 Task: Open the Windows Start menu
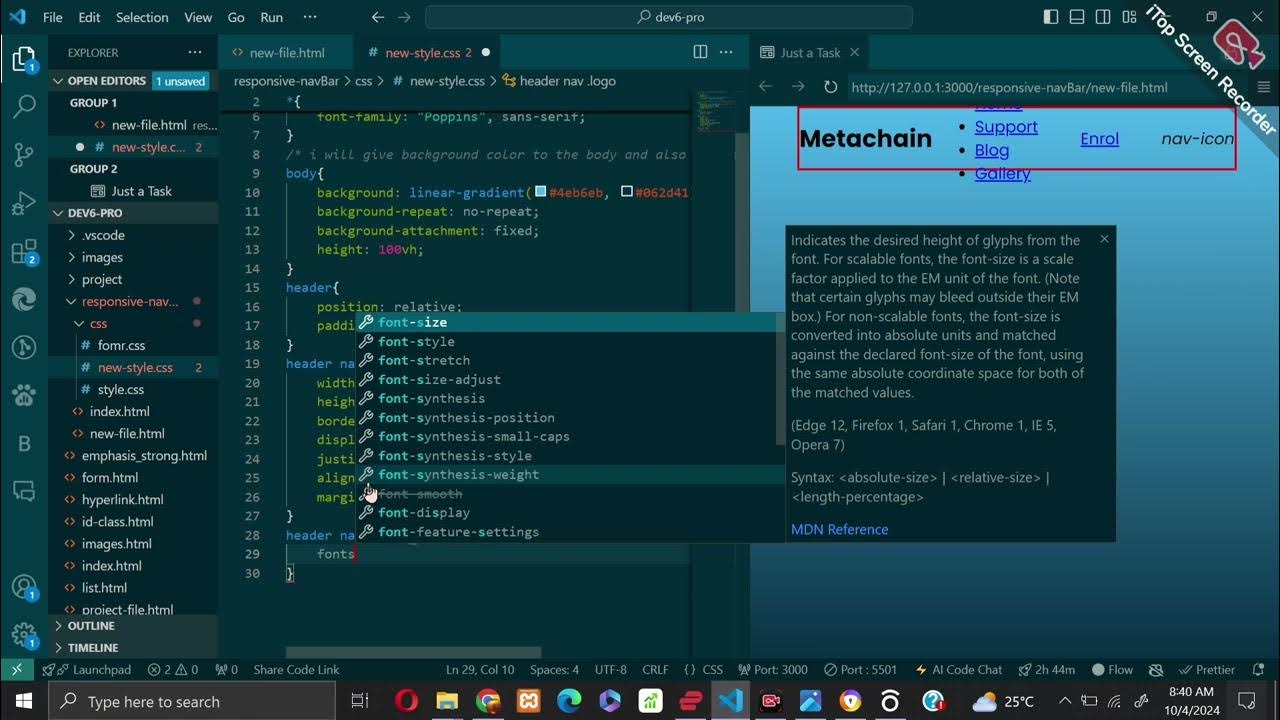[x=23, y=701]
